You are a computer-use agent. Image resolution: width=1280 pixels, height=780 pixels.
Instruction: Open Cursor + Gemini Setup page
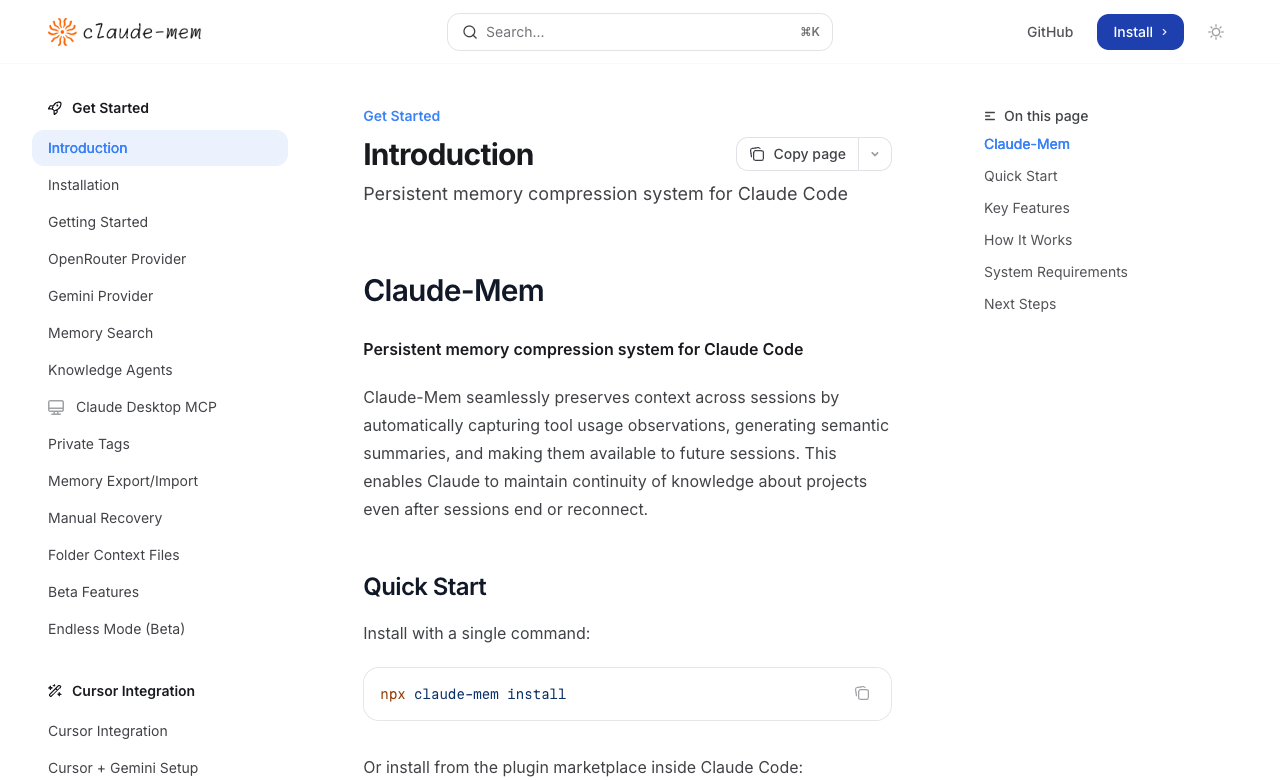click(x=160, y=768)
